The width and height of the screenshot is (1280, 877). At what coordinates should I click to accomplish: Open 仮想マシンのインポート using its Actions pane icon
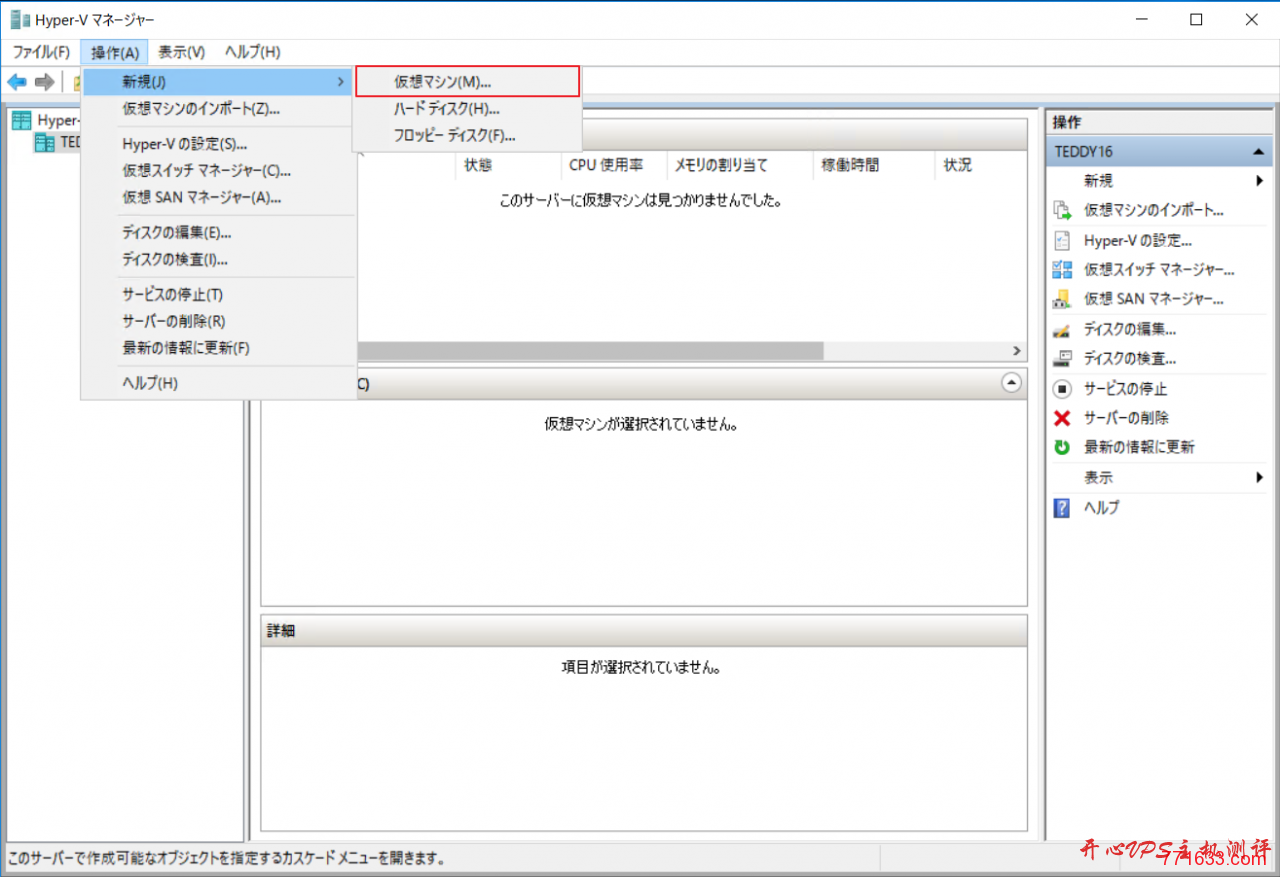click(1062, 210)
